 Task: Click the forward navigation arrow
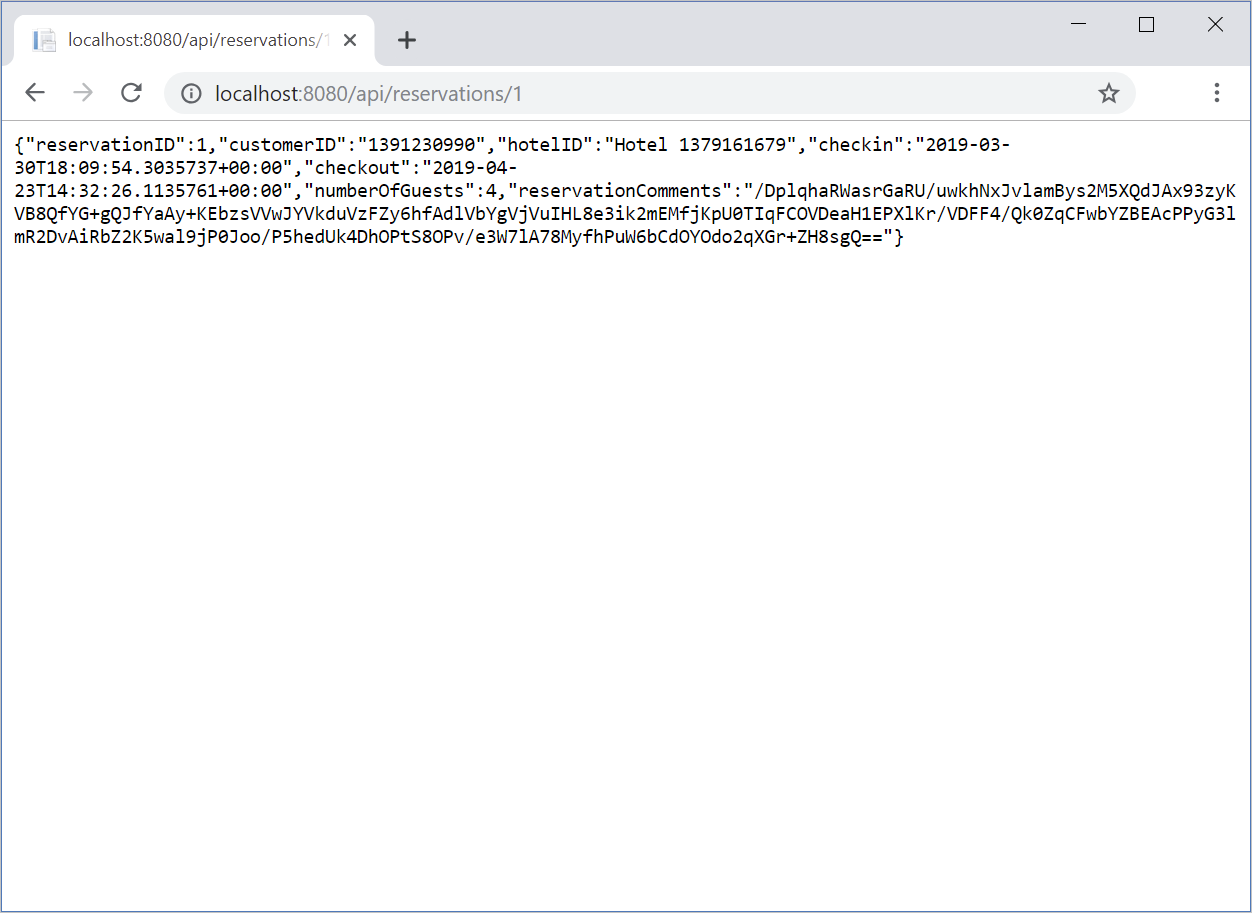[82, 92]
